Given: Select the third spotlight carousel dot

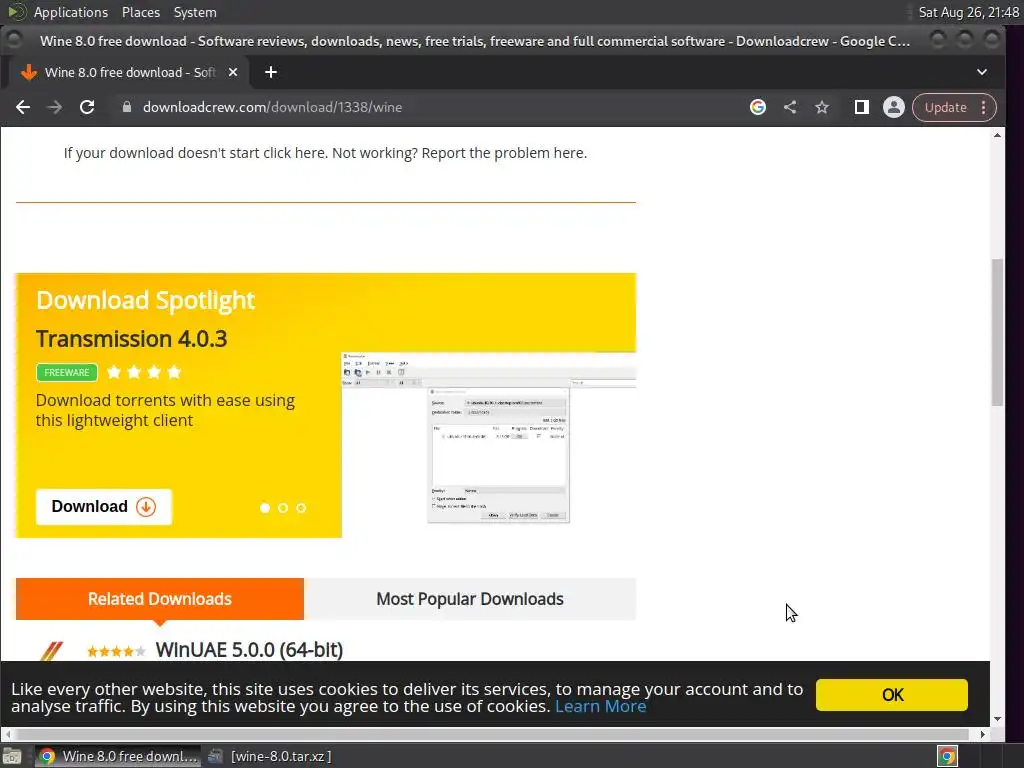Looking at the screenshot, I should [x=301, y=508].
